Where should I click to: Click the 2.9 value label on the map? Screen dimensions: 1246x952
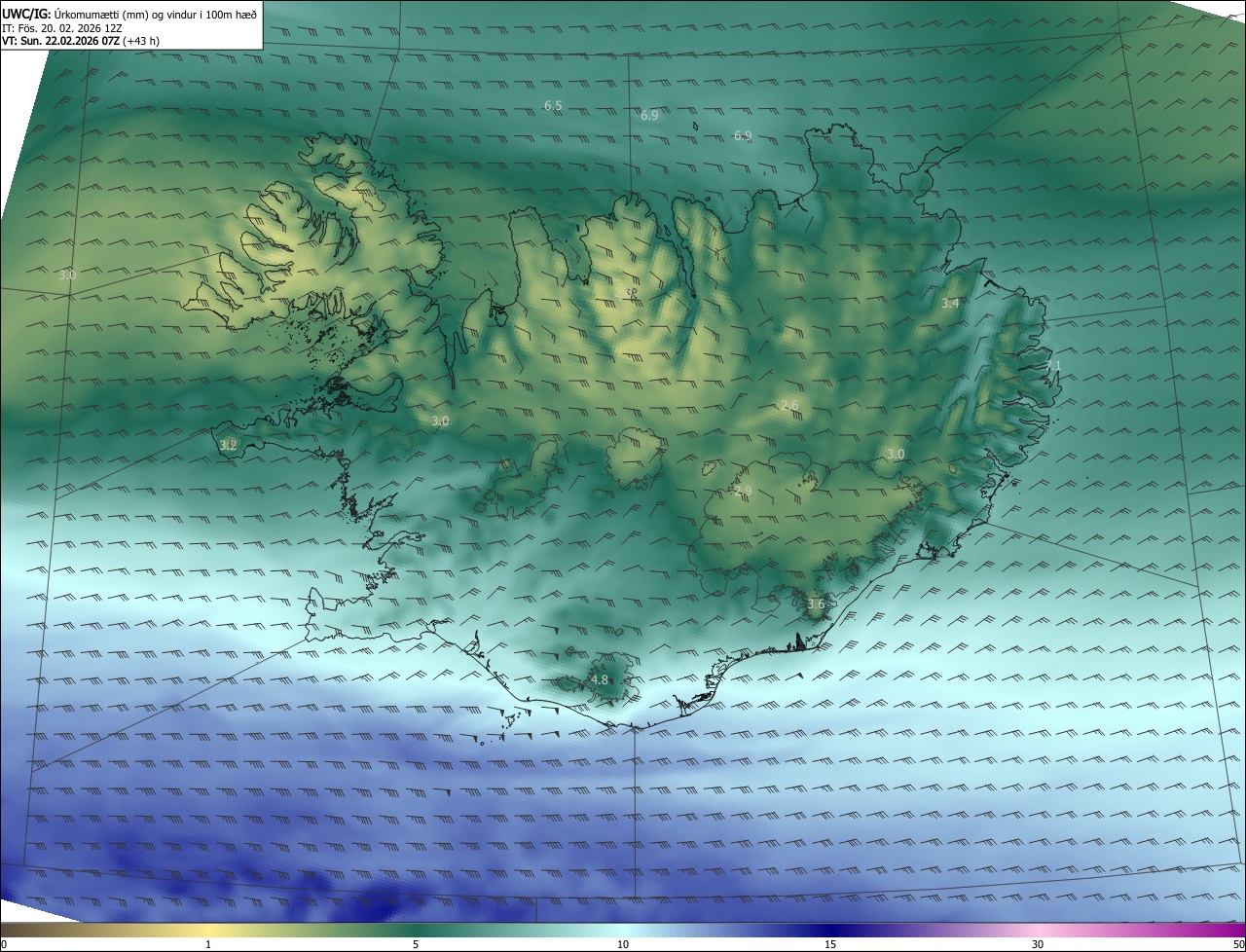pos(743,492)
